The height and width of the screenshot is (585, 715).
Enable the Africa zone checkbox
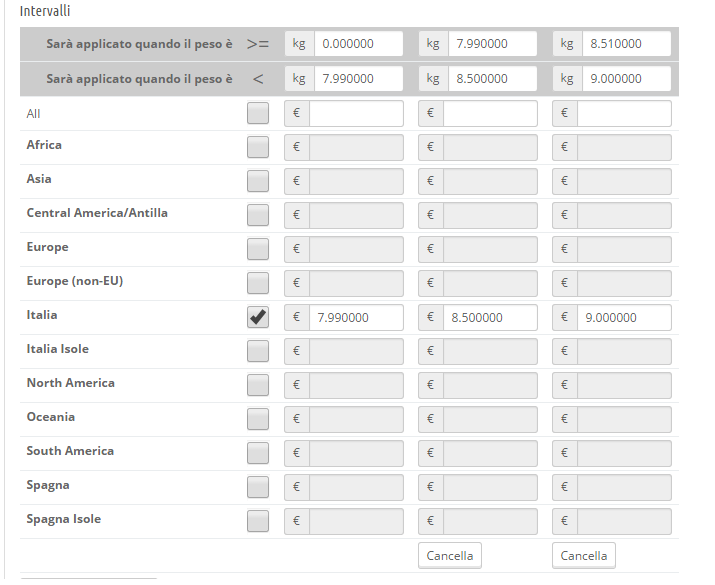pyautogui.click(x=258, y=147)
